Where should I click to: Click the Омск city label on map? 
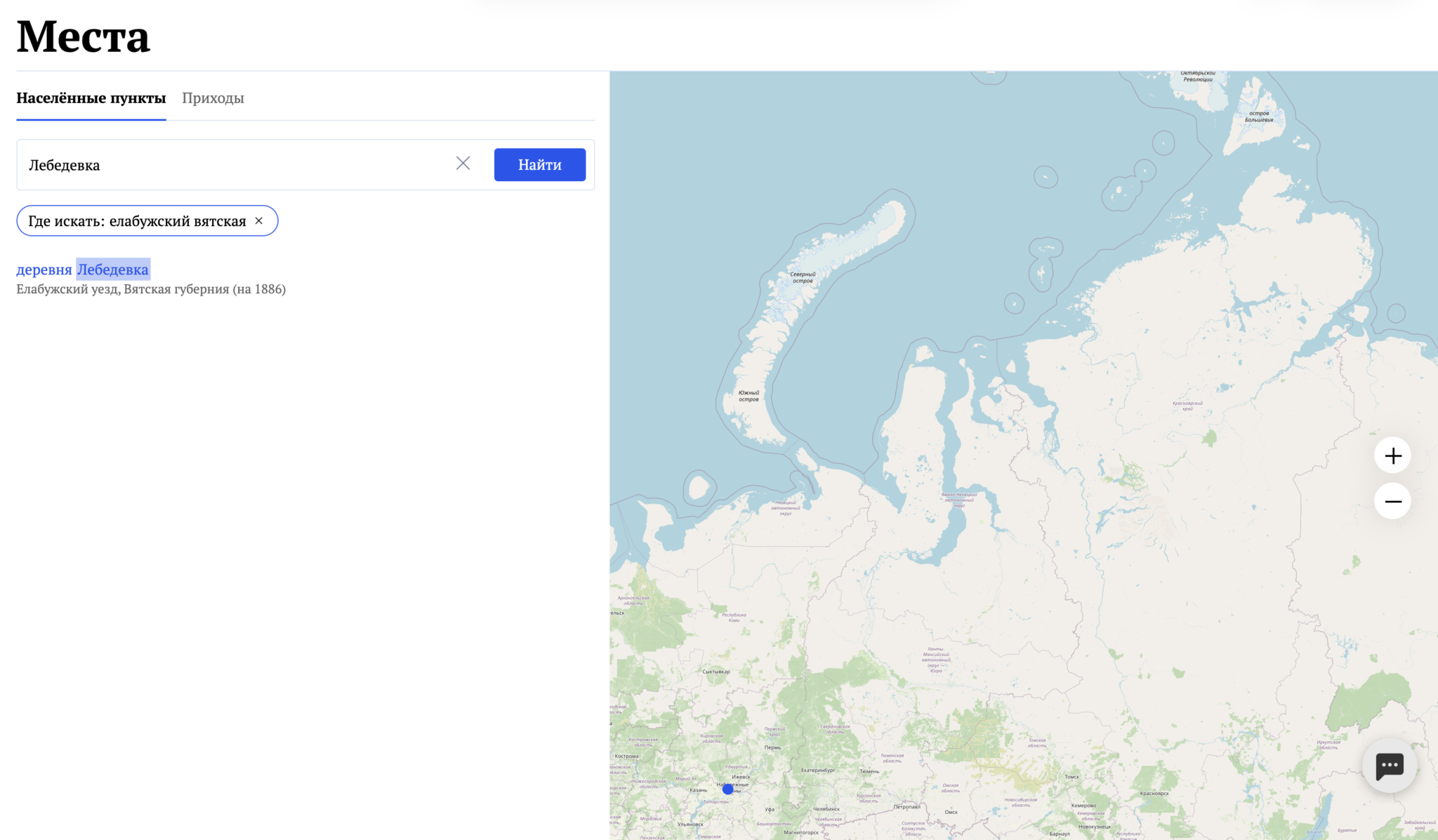click(x=951, y=812)
